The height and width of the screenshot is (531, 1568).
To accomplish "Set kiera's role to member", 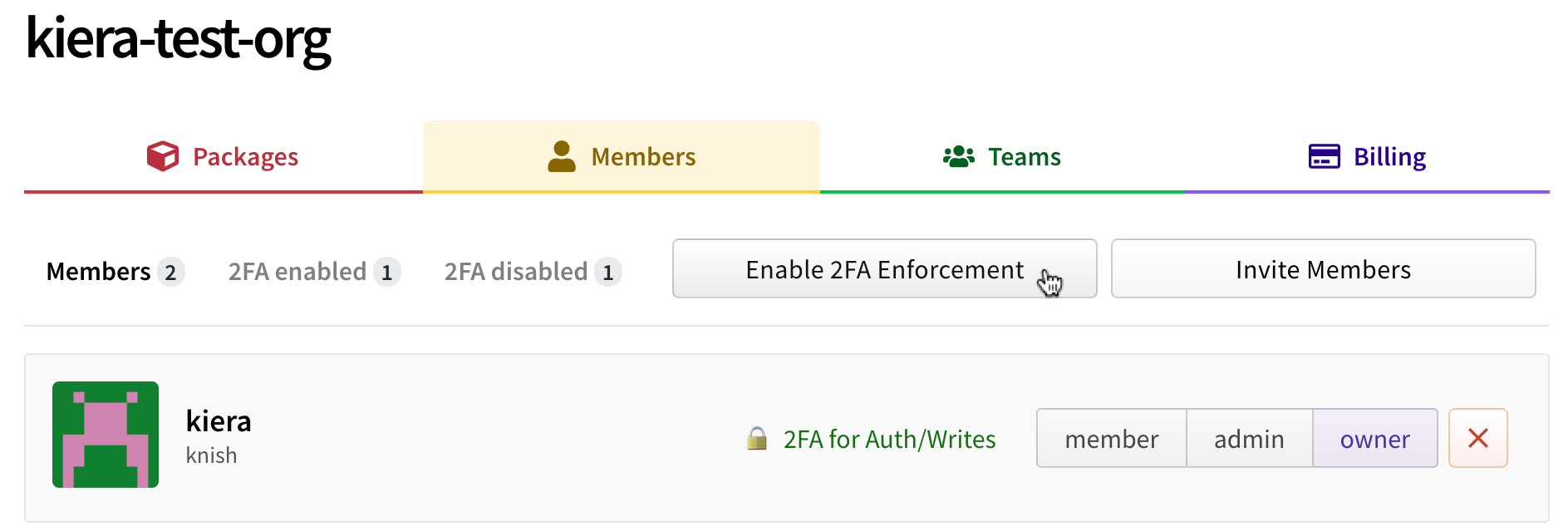I will (x=1111, y=439).
